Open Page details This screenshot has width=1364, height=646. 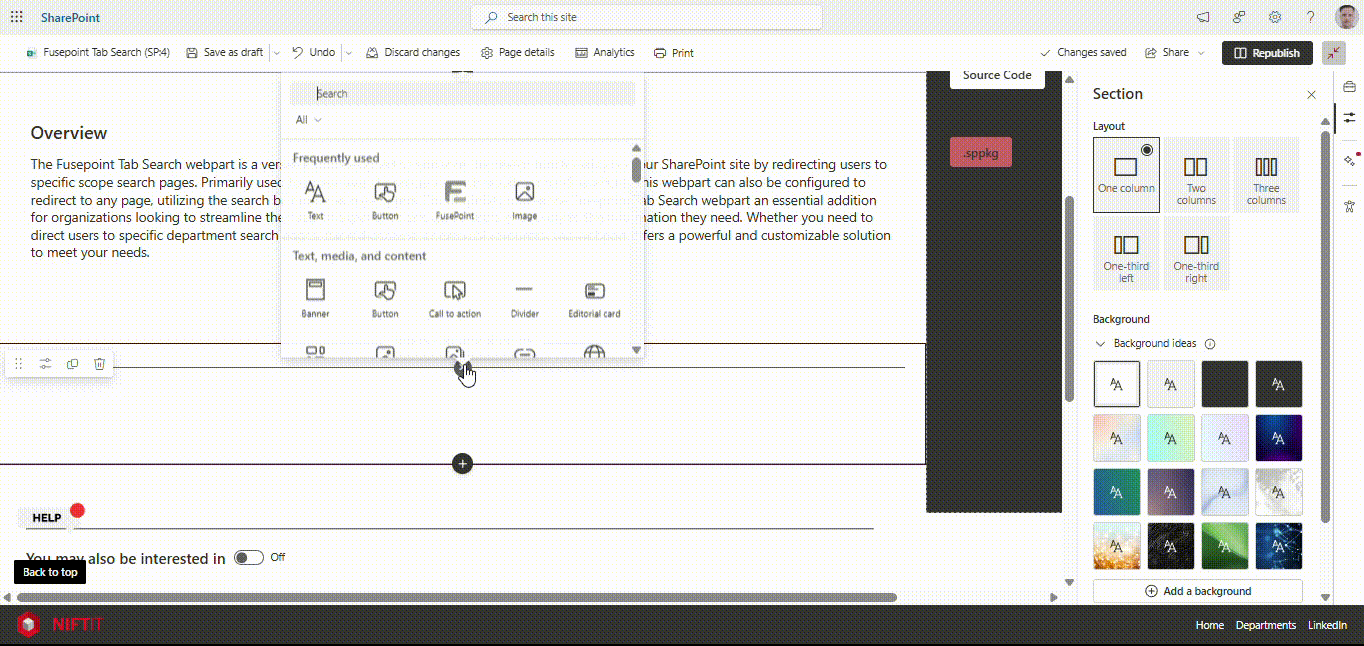(x=517, y=53)
